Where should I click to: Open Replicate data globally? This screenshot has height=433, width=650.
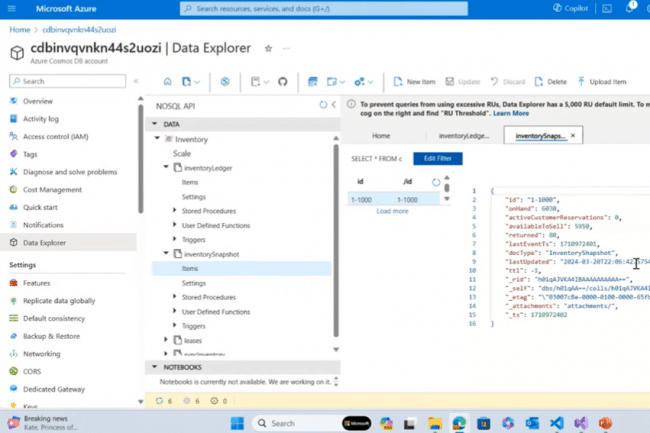[x=59, y=301]
